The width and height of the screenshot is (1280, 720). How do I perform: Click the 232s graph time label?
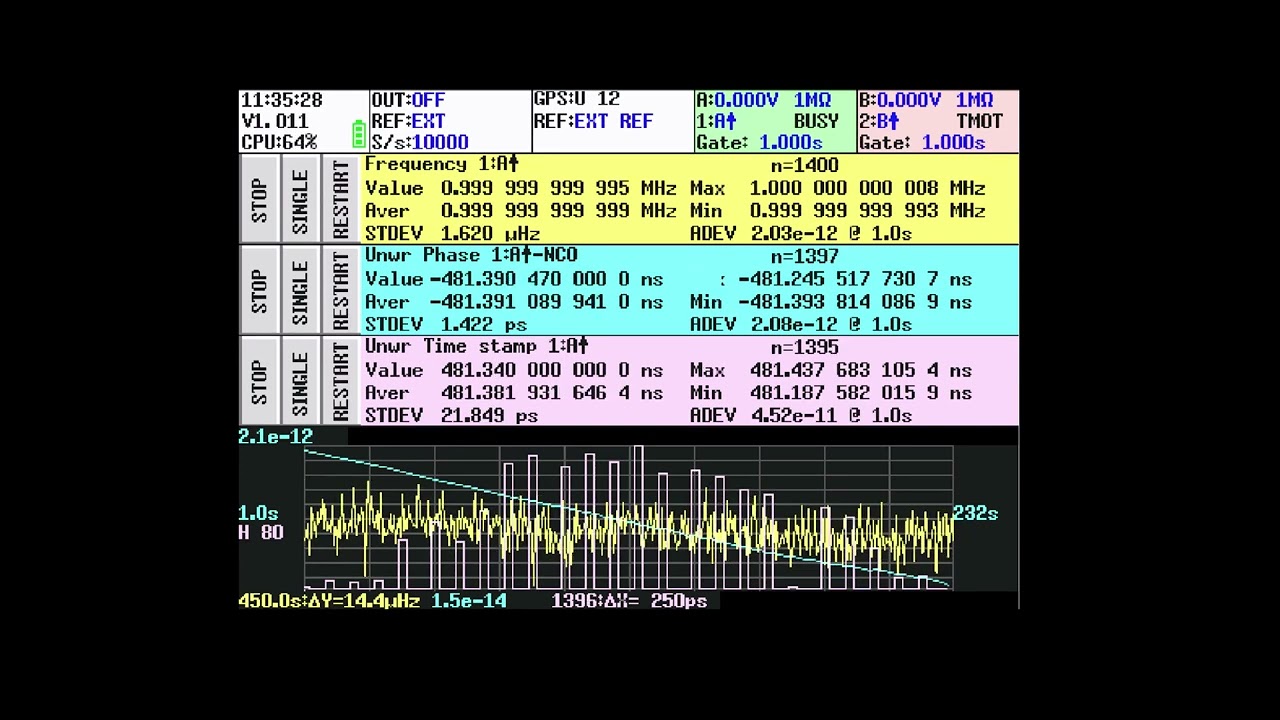click(975, 513)
